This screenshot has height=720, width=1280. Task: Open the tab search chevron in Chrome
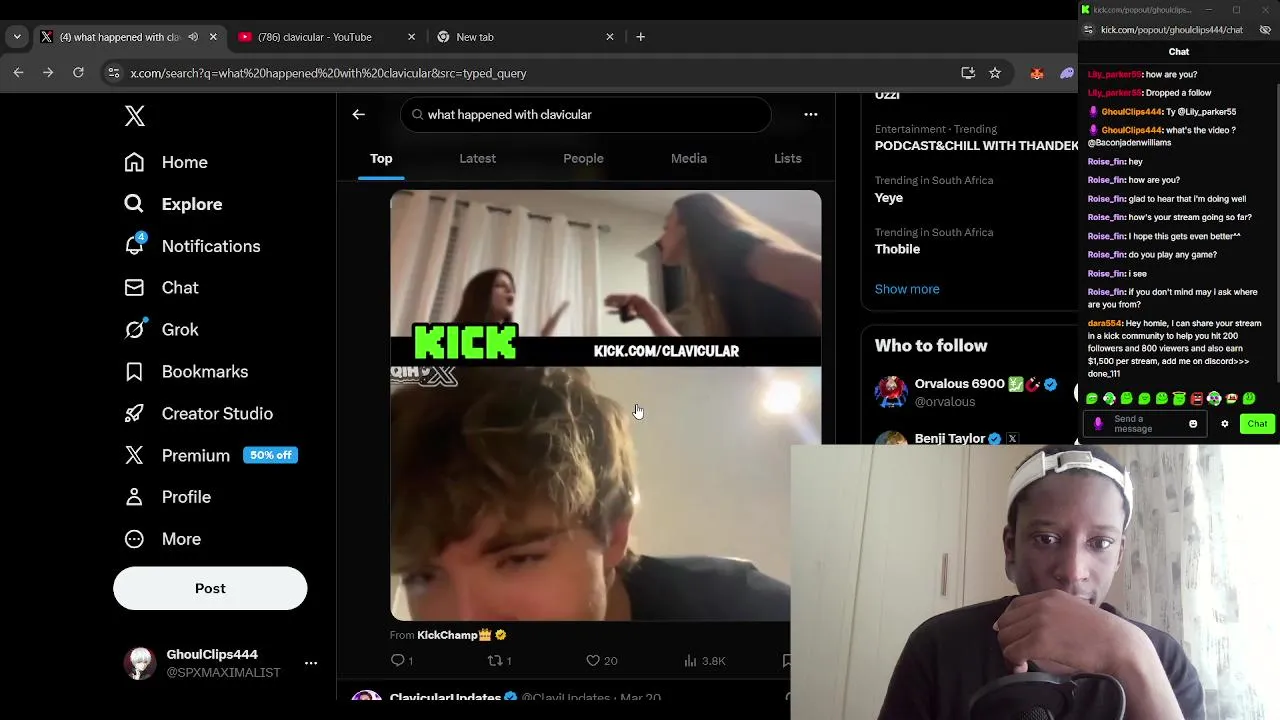tap(17, 37)
